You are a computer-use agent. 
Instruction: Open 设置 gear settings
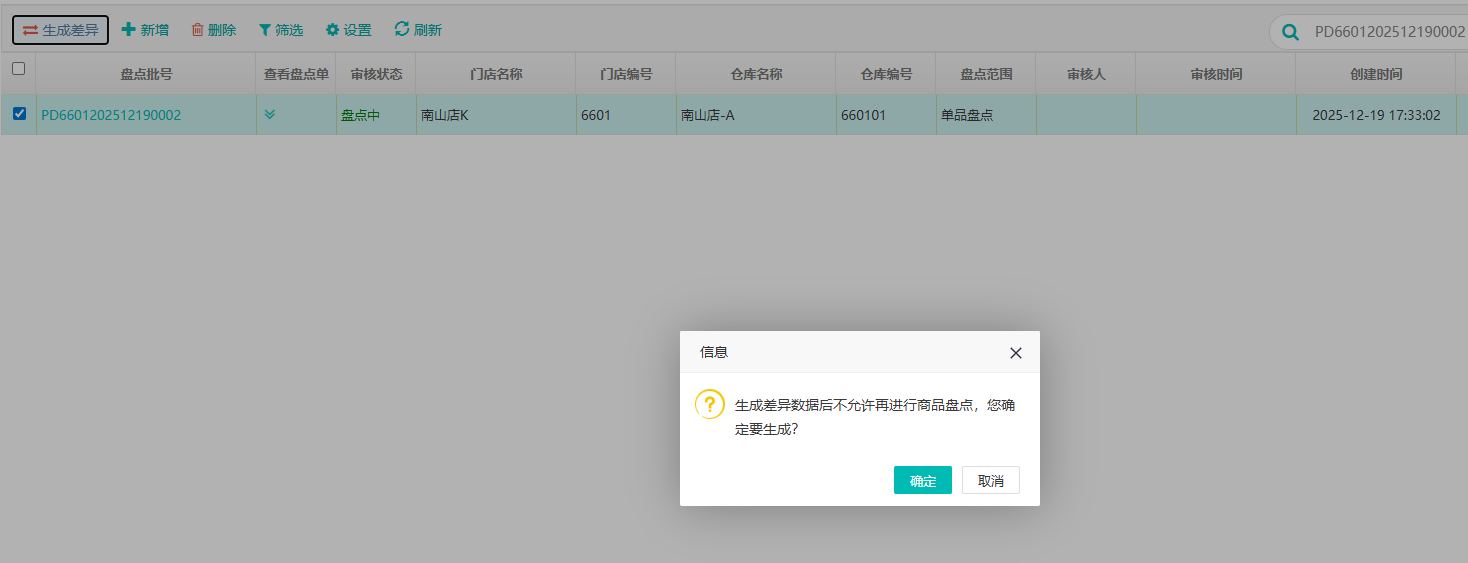[x=348, y=30]
